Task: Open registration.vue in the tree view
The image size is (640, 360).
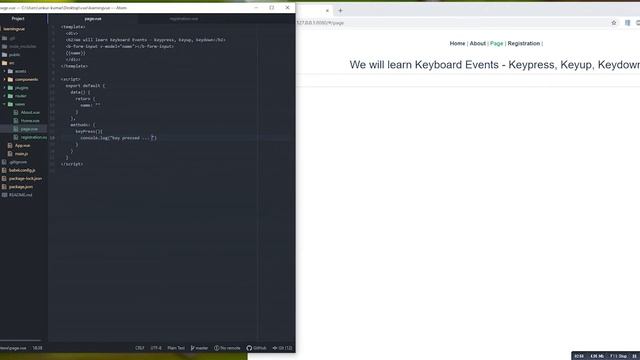Action: click(x=33, y=138)
